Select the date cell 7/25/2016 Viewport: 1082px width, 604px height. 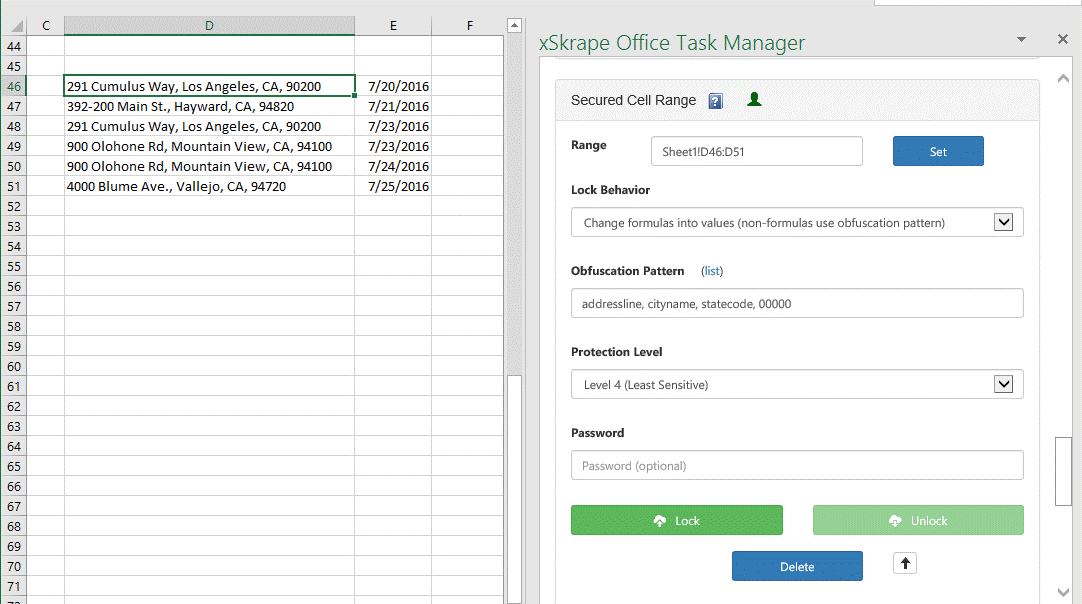(x=393, y=186)
